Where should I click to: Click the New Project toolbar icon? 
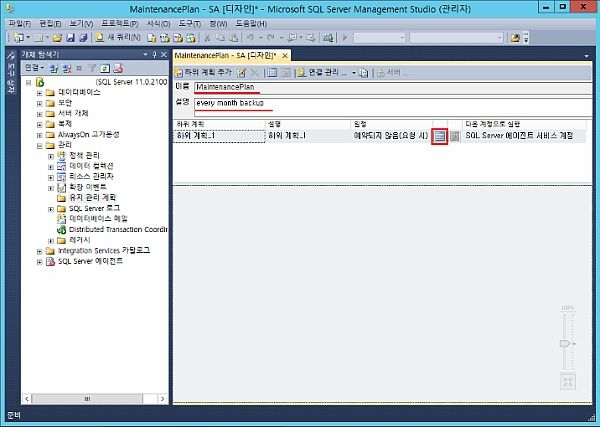19,37
